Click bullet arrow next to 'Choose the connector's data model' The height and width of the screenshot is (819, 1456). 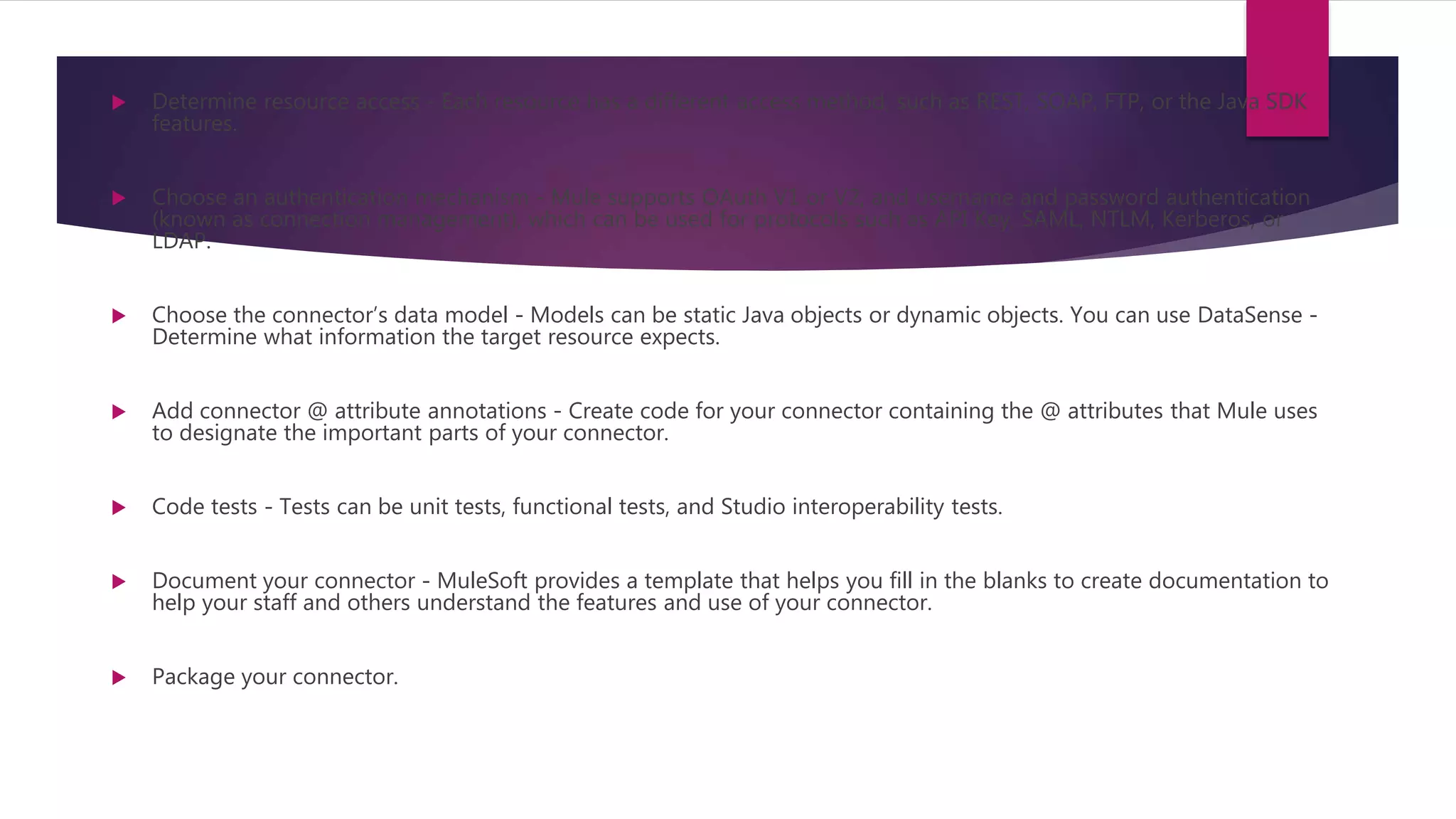119,316
